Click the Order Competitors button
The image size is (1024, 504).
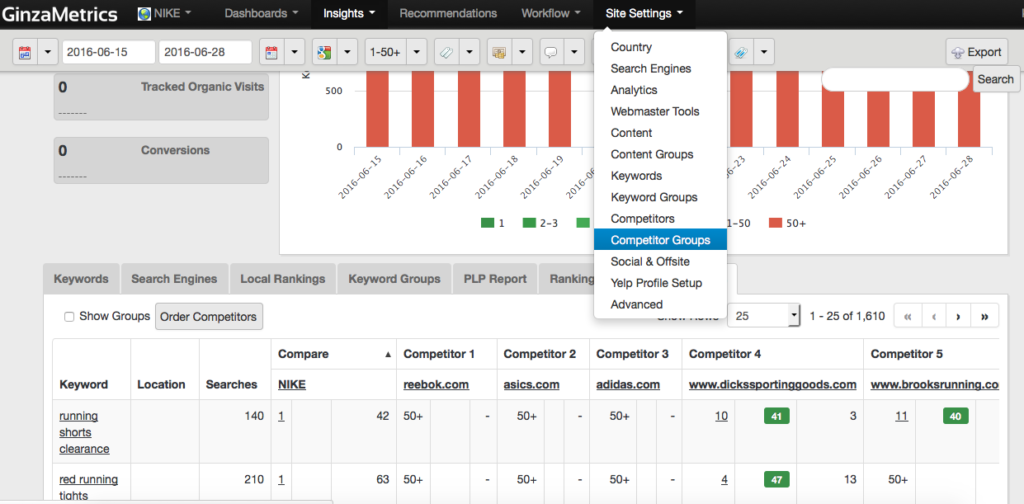pyautogui.click(x=210, y=317)
